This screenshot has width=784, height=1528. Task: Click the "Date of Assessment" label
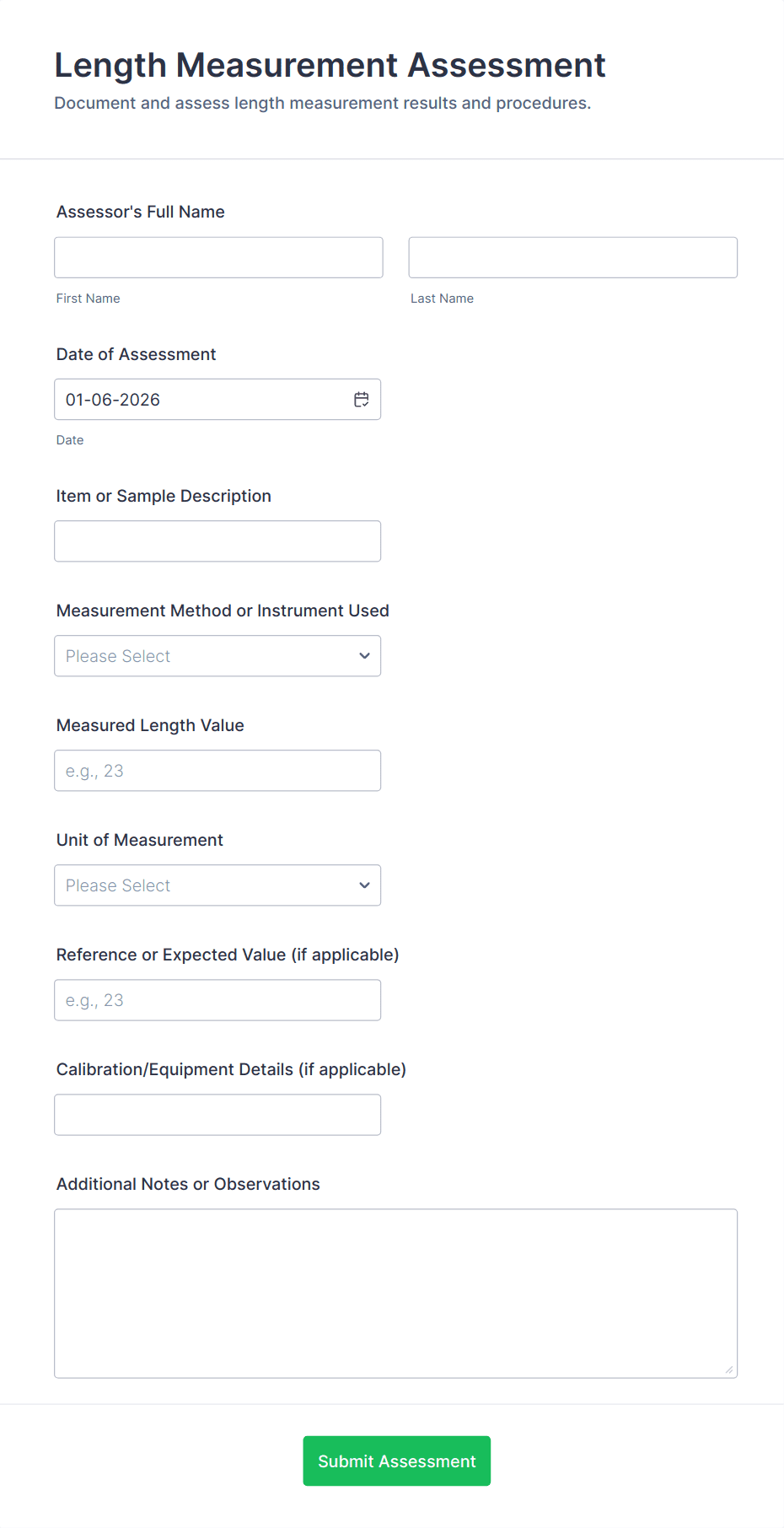(137, 354)
